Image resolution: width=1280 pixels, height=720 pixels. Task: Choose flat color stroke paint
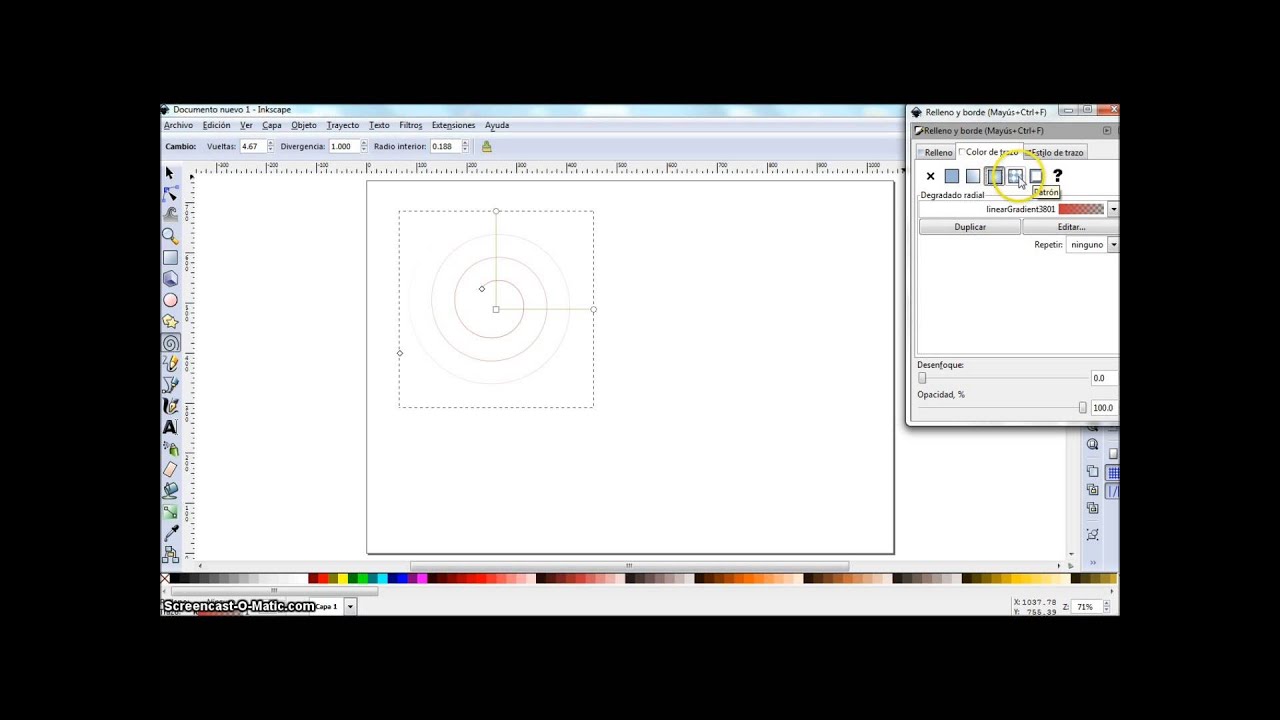pyautogui.click(x=951, y=176)
